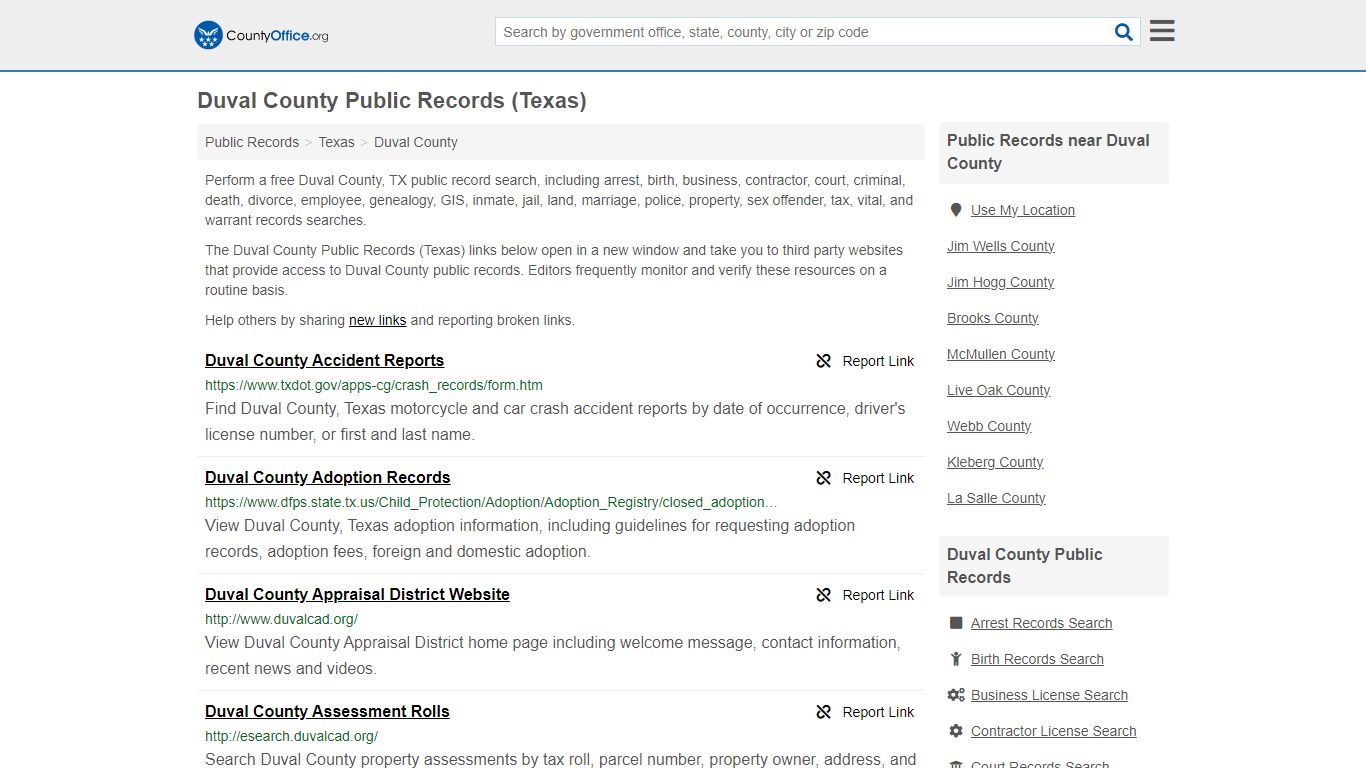Report link for Assessment Rolls
The width and height of the screenshot is (1366, 768).
[878, 712]
